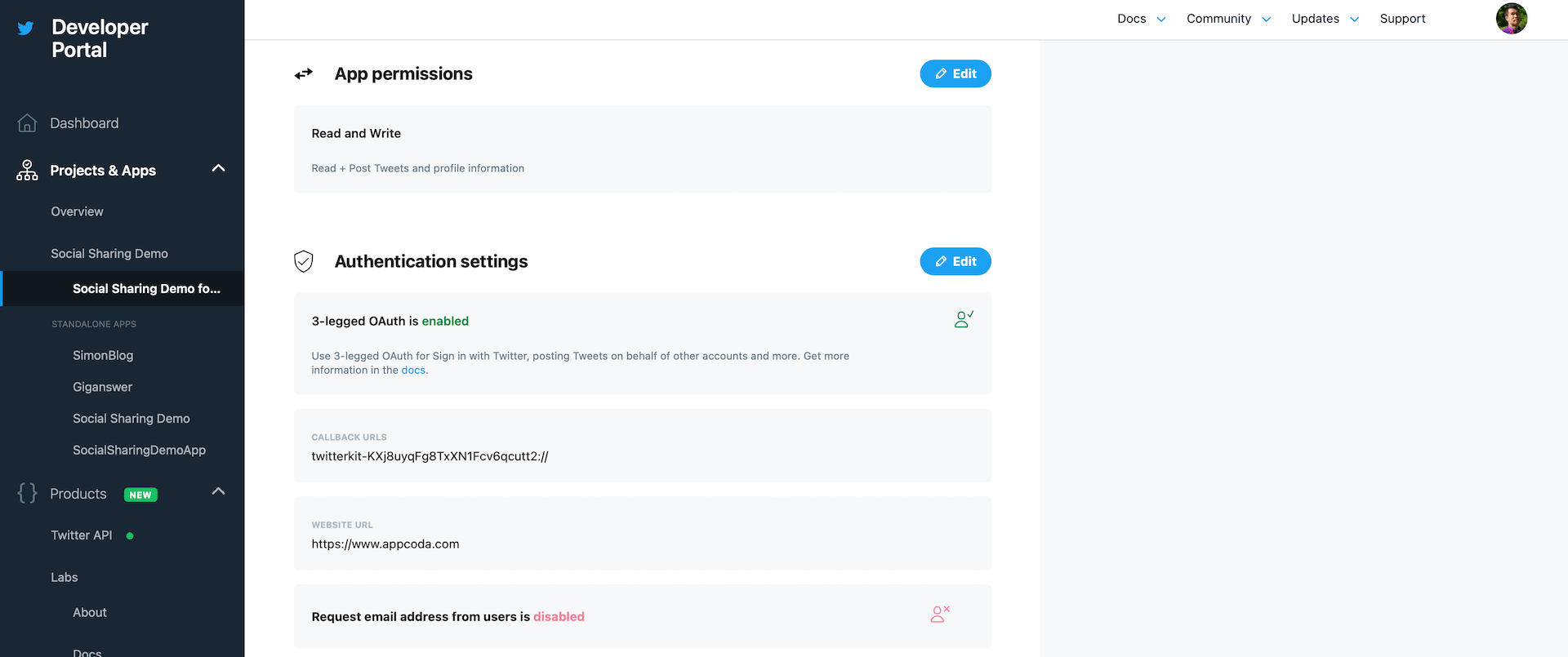Click the Products curly braces icon
The image size is (1568, 657).
pyautogui.click(x=27, y=493)
